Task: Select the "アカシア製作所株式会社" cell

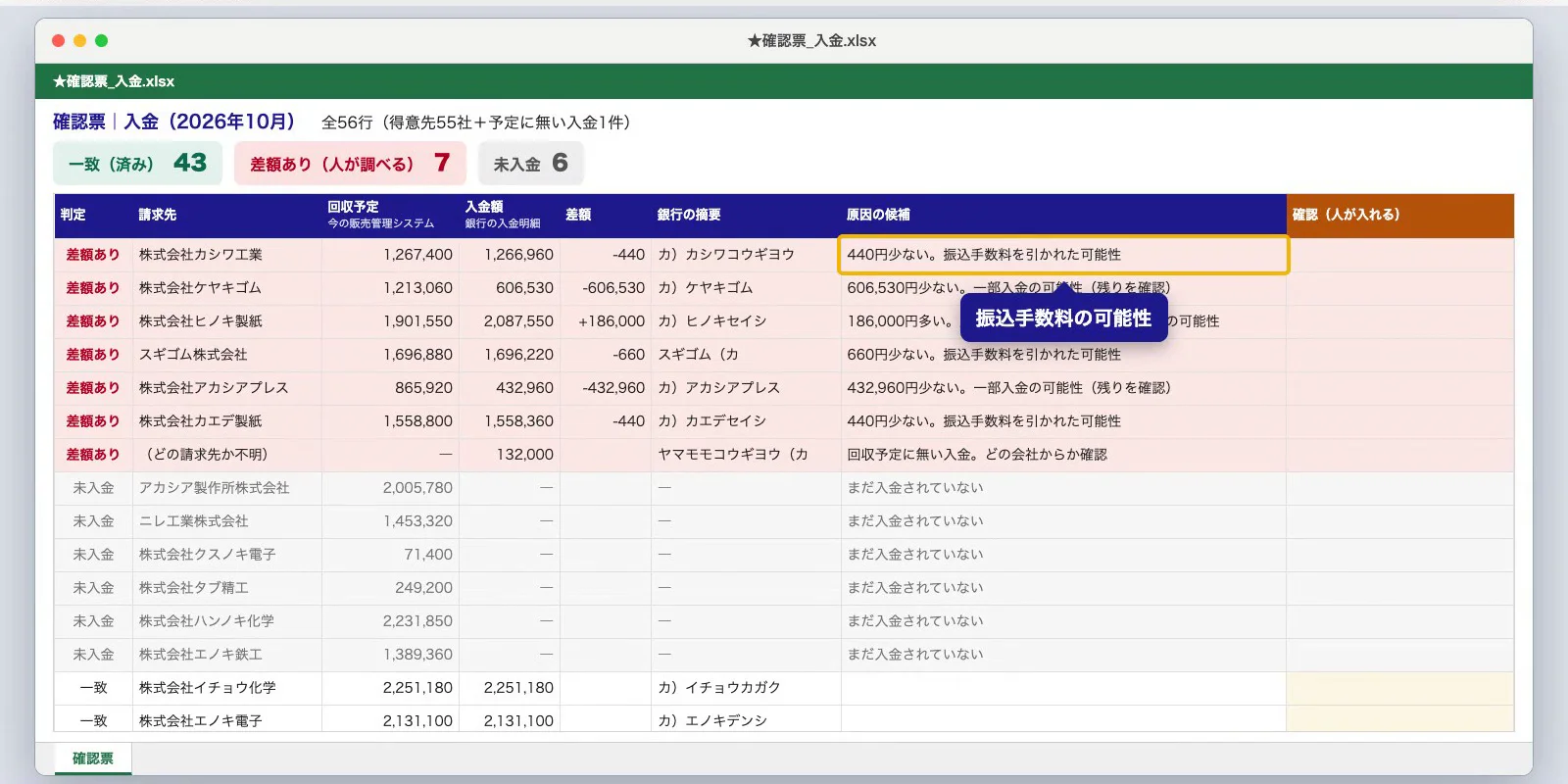Action: point(227,488)
